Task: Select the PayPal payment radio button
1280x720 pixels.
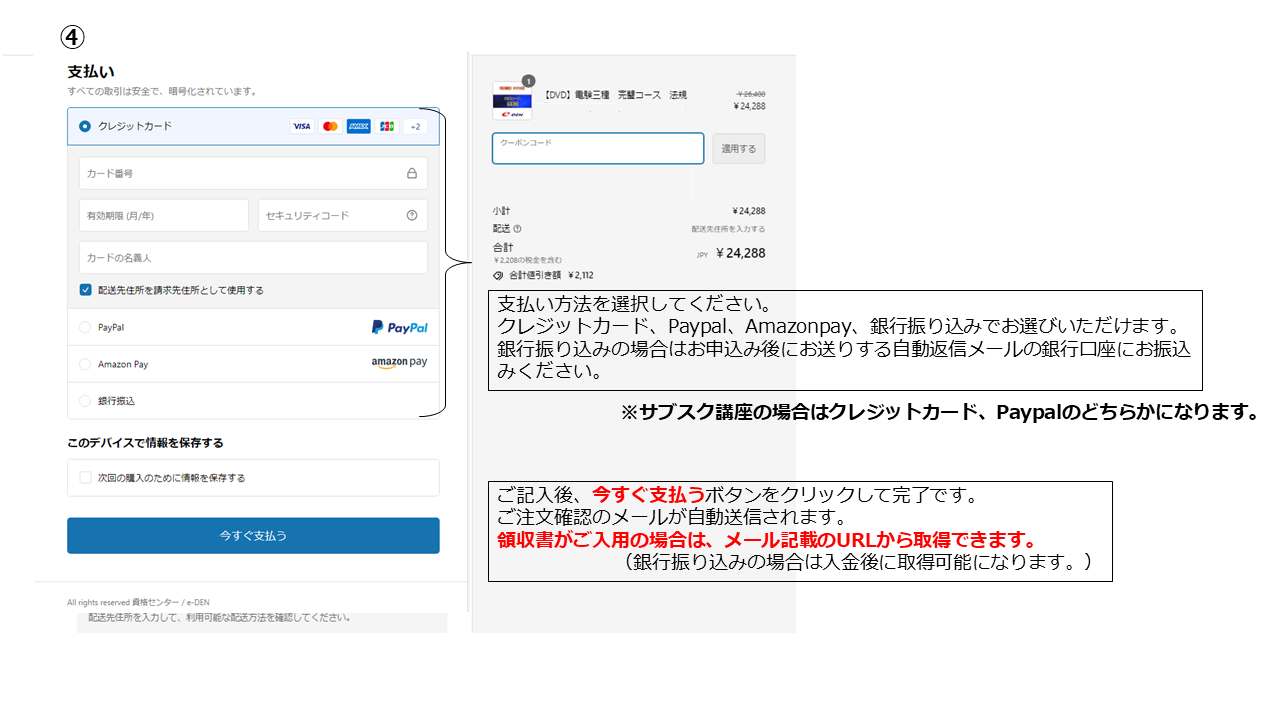Action: click(x=85, y=327)
